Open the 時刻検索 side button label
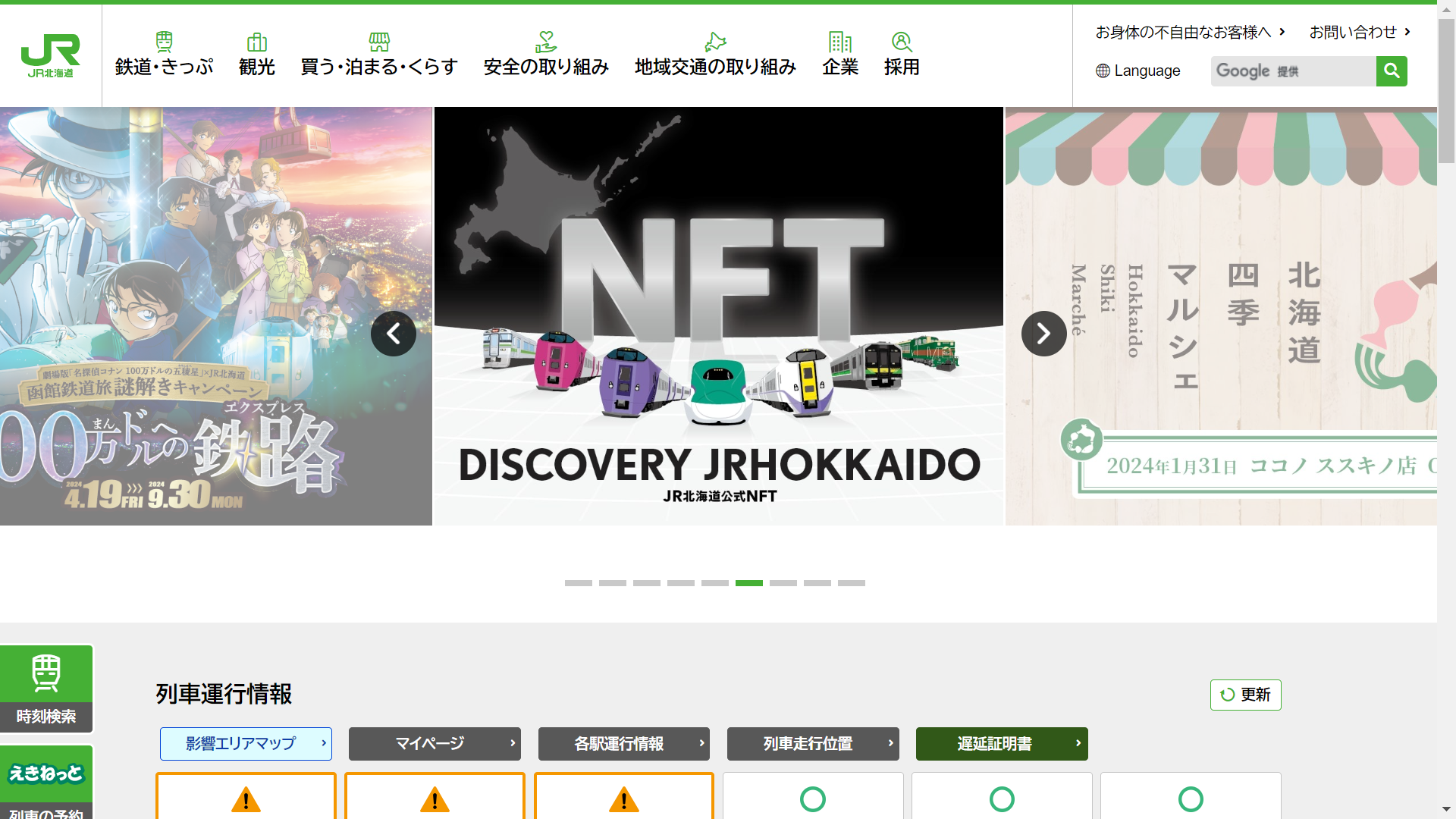The height and width of the screenshot is (819, 1456). [46, 717]
